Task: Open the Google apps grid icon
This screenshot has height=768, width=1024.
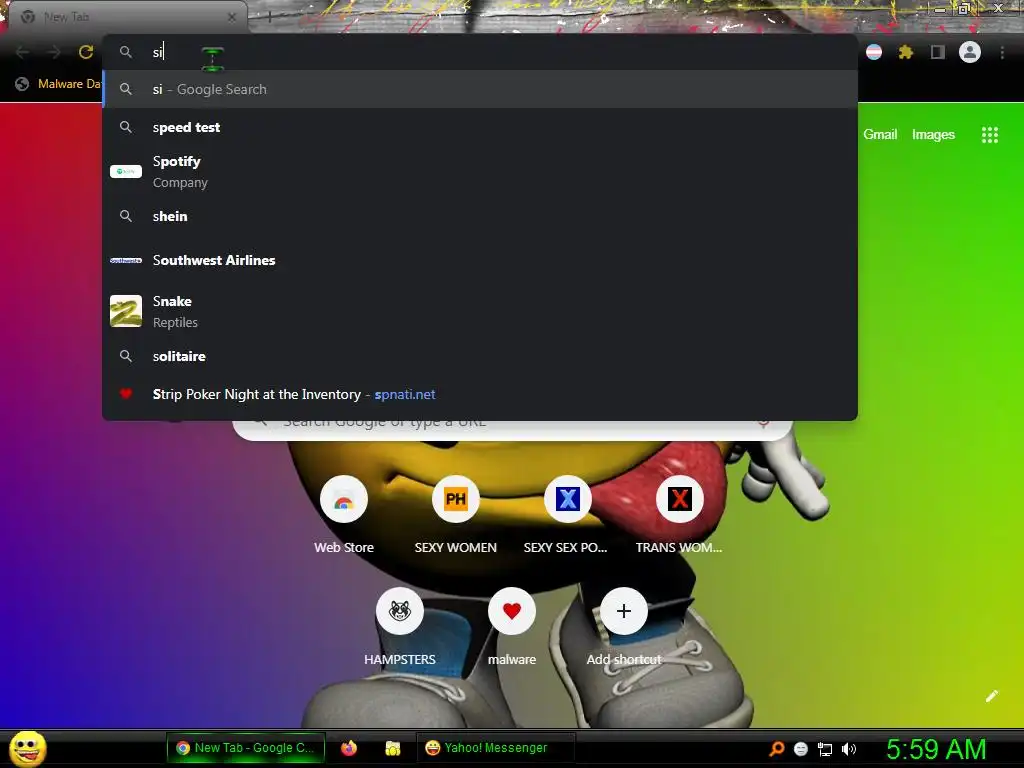Action: [989, 135]
